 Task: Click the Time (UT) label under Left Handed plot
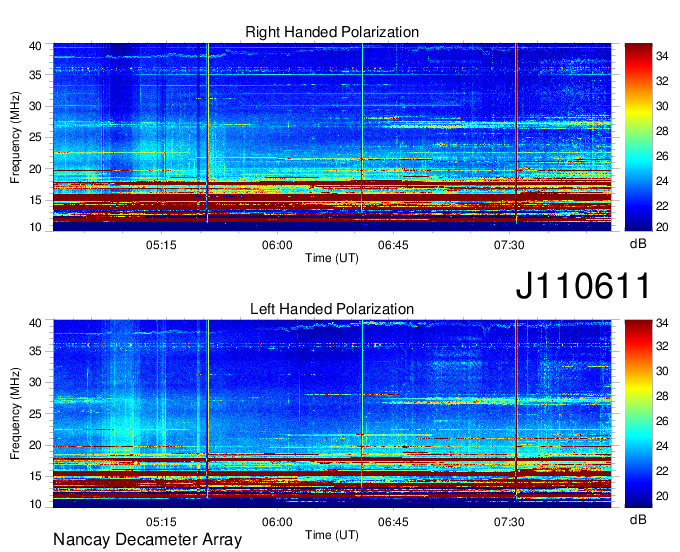pos(332,535)
